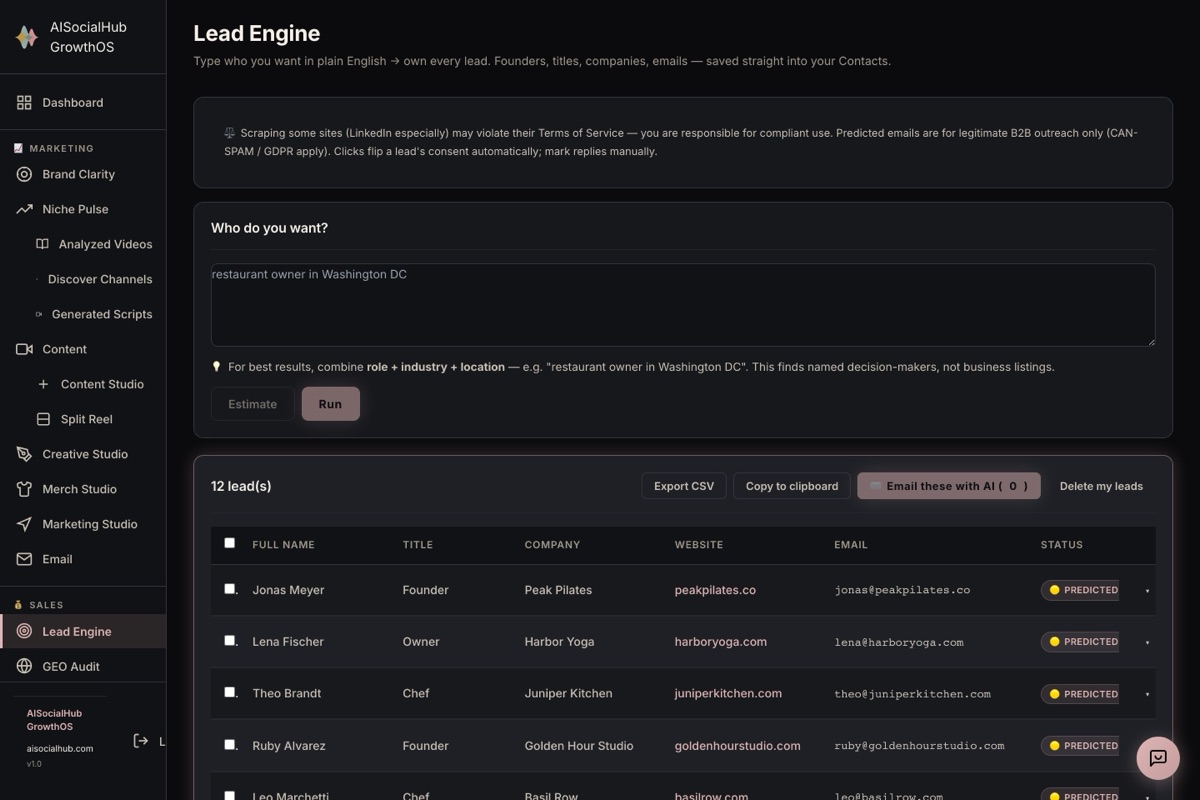Go to Dashboard in sidebar
This screenshot has height=800, width=1200.
point(83,102)
